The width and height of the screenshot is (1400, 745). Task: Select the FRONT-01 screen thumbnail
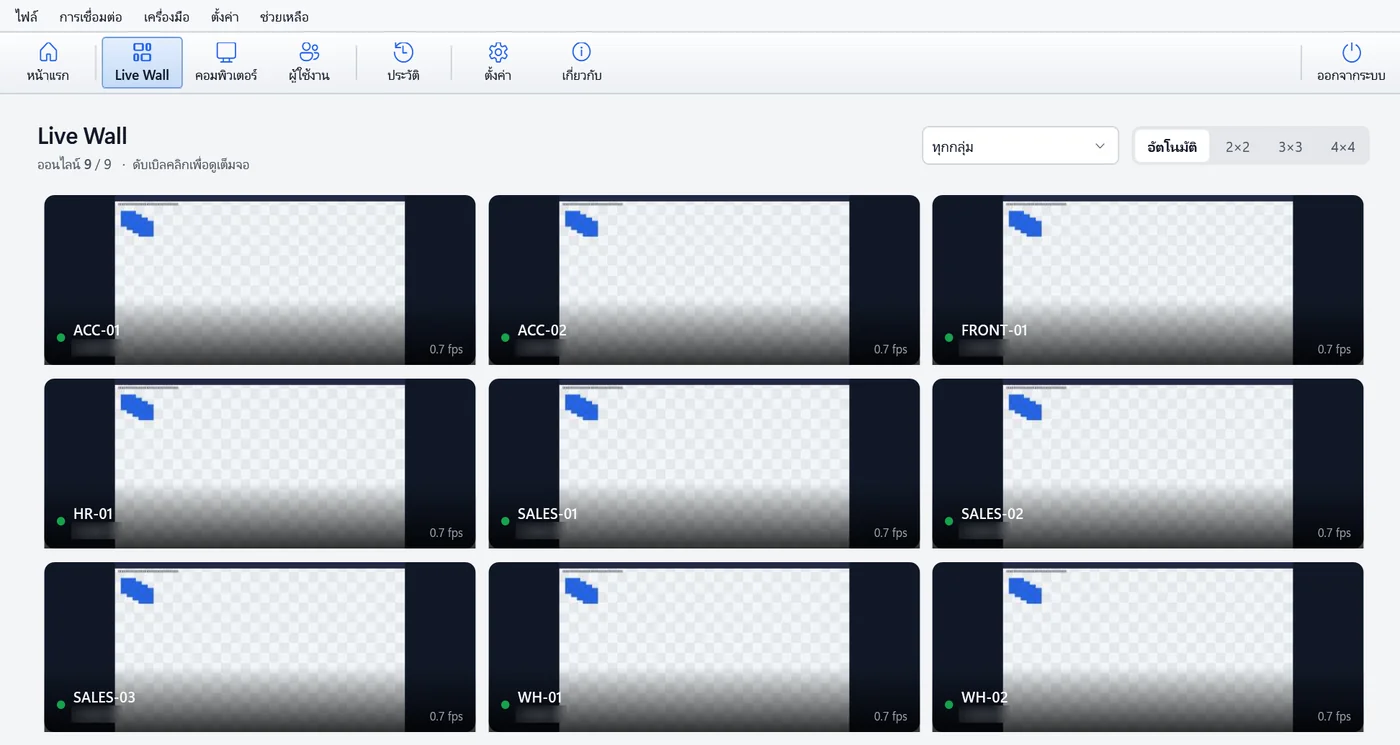pos(1148,280)
